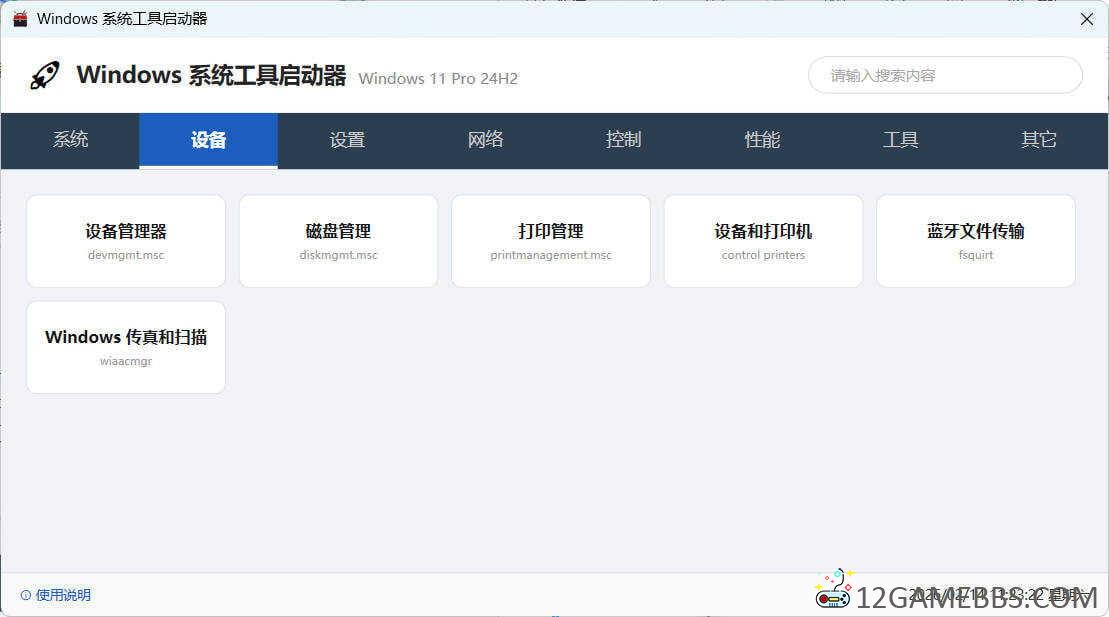Click the Windows 11 Pro 24H2 version text
This screenshot has height=617, width=1109.
(x=438, y=79)
